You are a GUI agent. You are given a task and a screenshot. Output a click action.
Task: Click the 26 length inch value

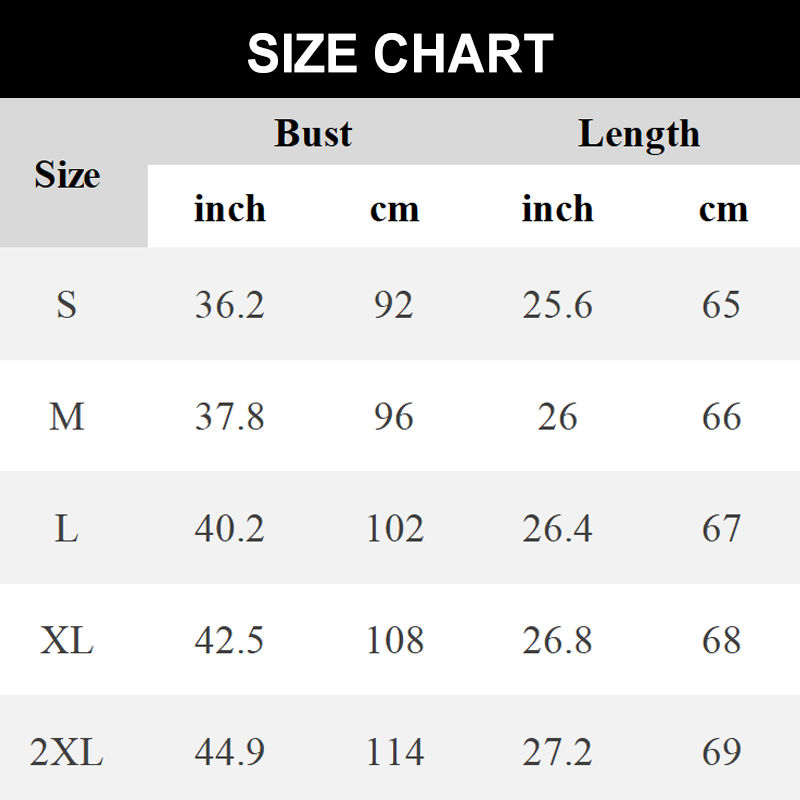tap(557, 416)
